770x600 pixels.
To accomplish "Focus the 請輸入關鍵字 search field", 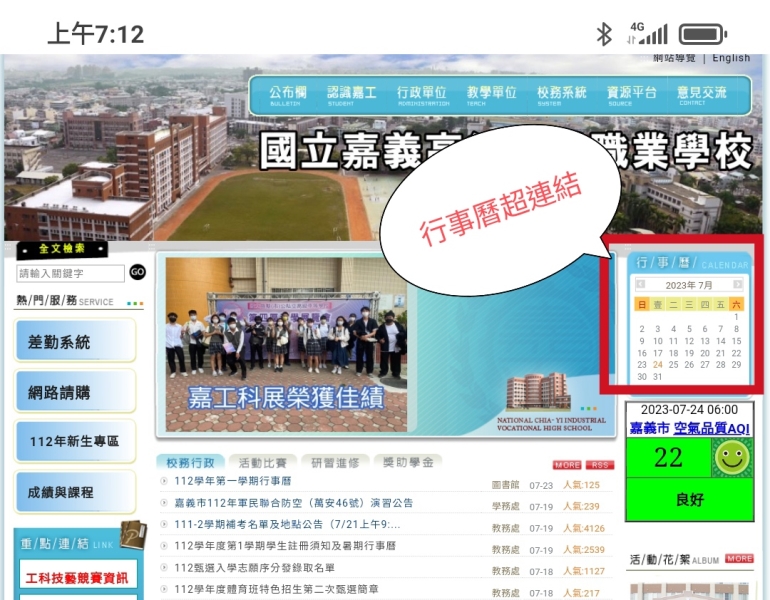I will (70, 273).
